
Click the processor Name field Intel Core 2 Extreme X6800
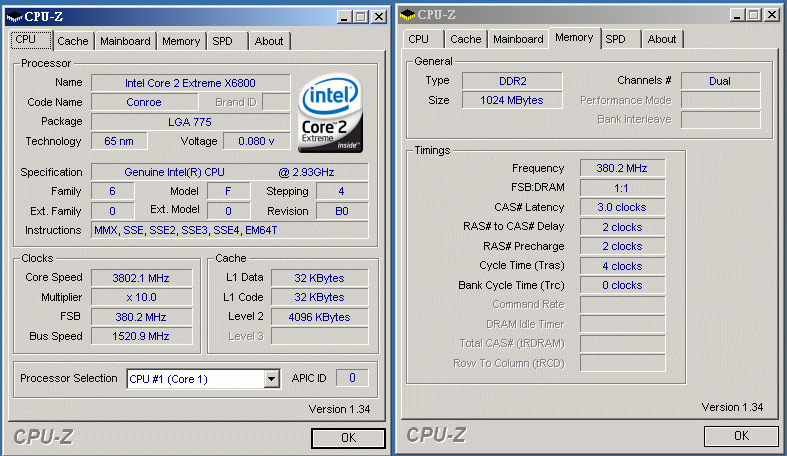coord(190,83)
